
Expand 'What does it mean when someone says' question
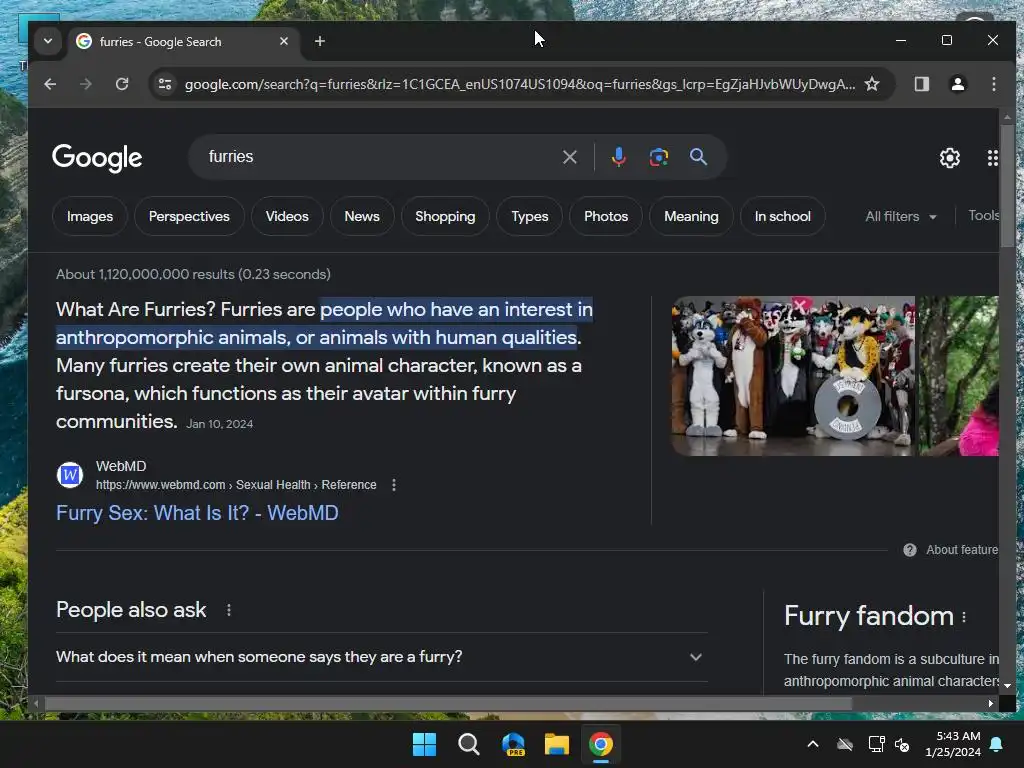point(381,657)
